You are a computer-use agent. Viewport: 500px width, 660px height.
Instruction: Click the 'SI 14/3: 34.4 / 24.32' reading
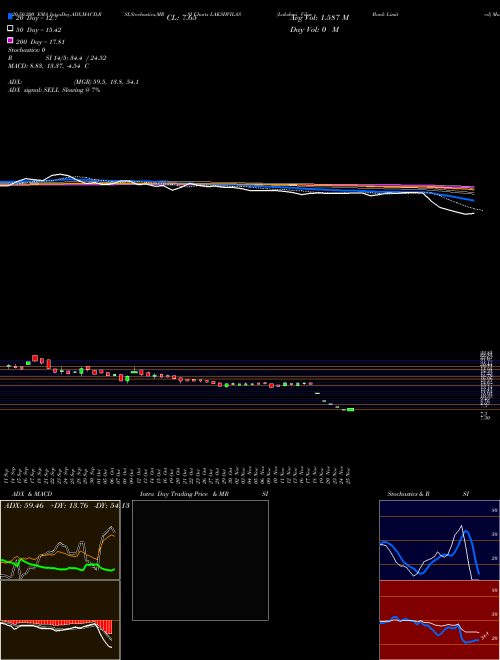(x=76, y=58)
